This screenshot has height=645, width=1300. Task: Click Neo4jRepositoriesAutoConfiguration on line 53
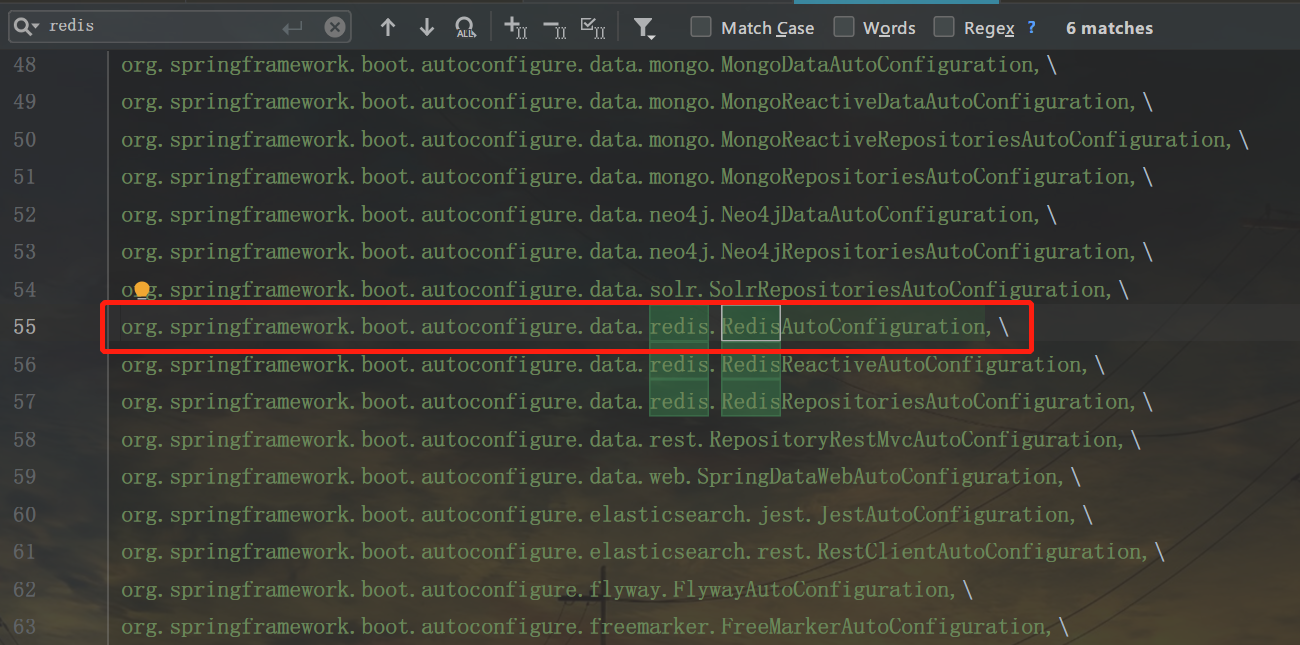(x=926, y=252)
